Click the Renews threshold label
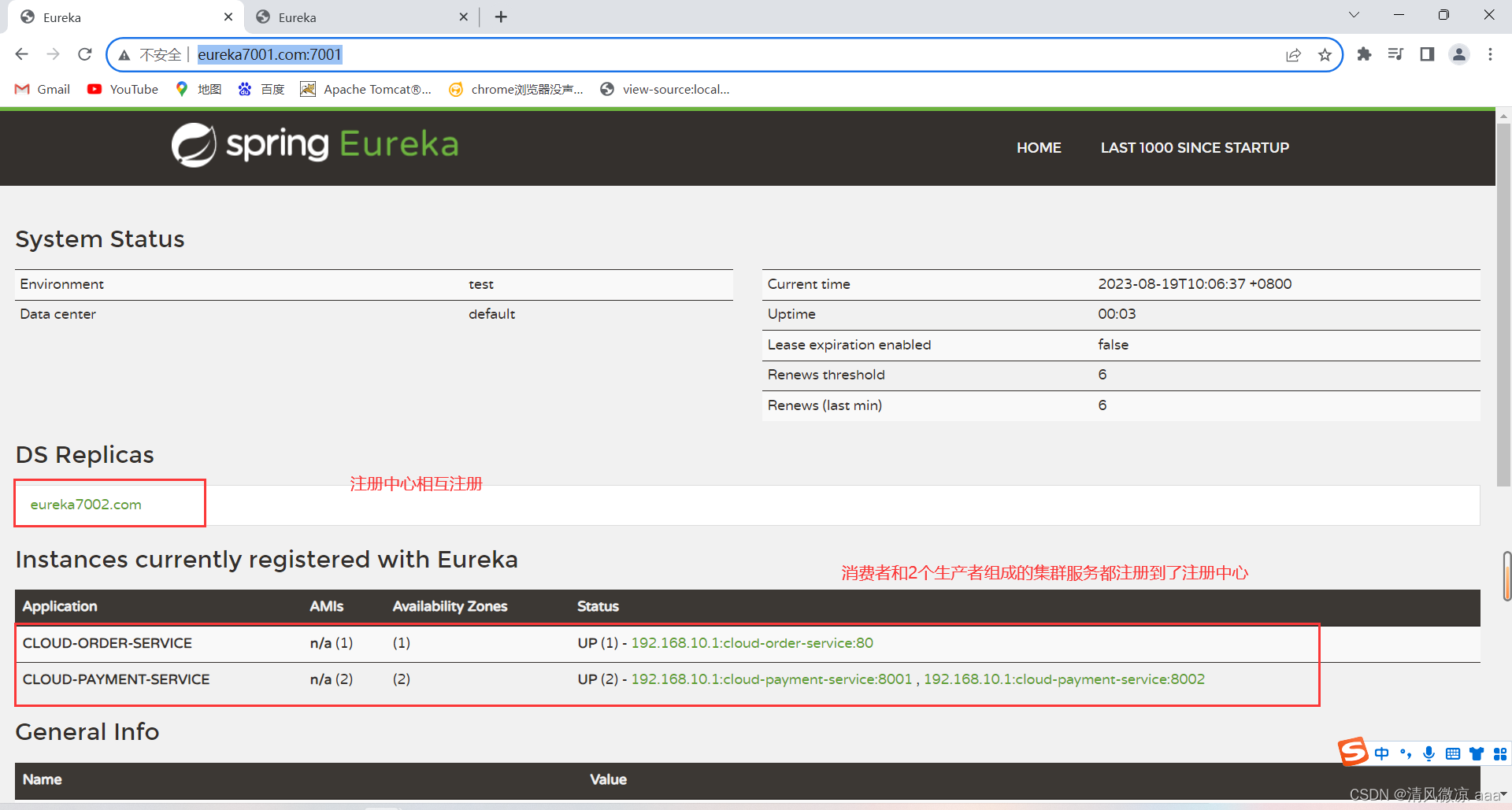 826,375
